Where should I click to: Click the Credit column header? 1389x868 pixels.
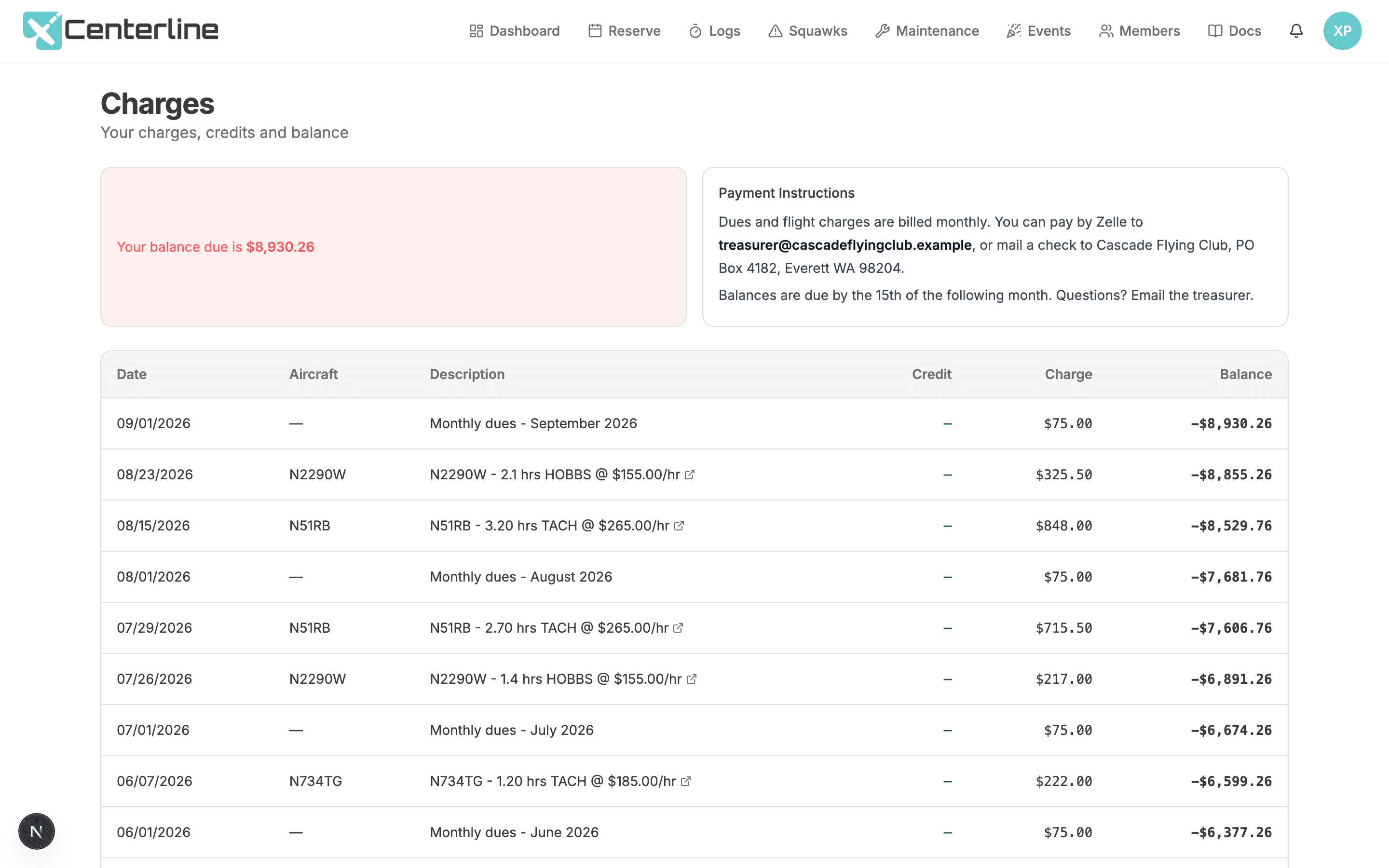coord(932,374)
